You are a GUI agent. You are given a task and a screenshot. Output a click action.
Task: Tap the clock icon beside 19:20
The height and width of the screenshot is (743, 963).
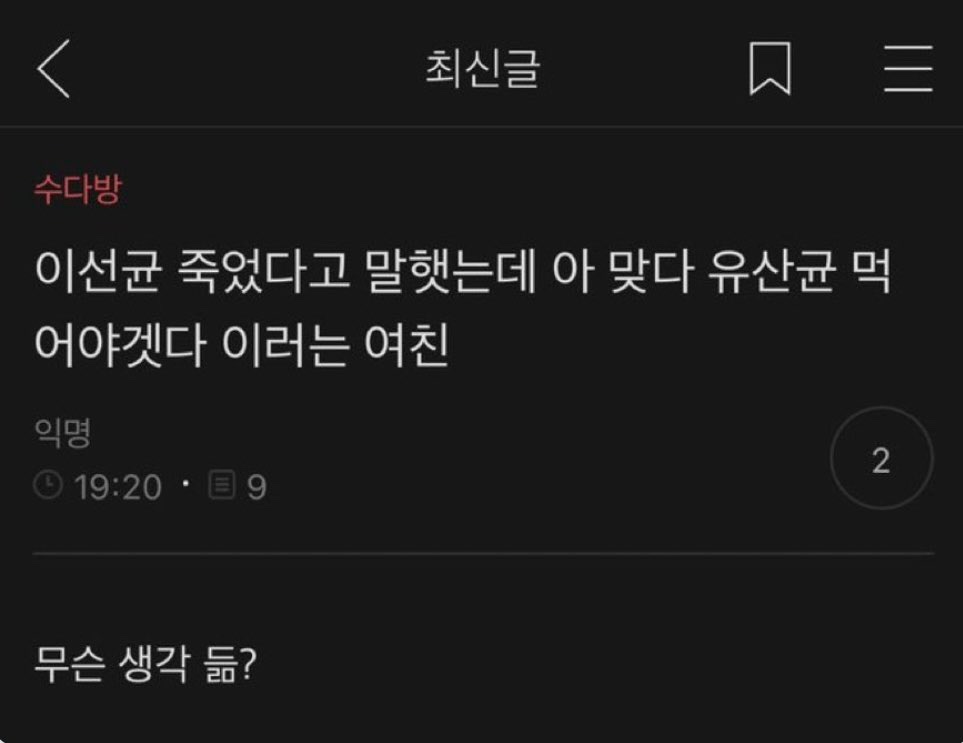point(48,485)
